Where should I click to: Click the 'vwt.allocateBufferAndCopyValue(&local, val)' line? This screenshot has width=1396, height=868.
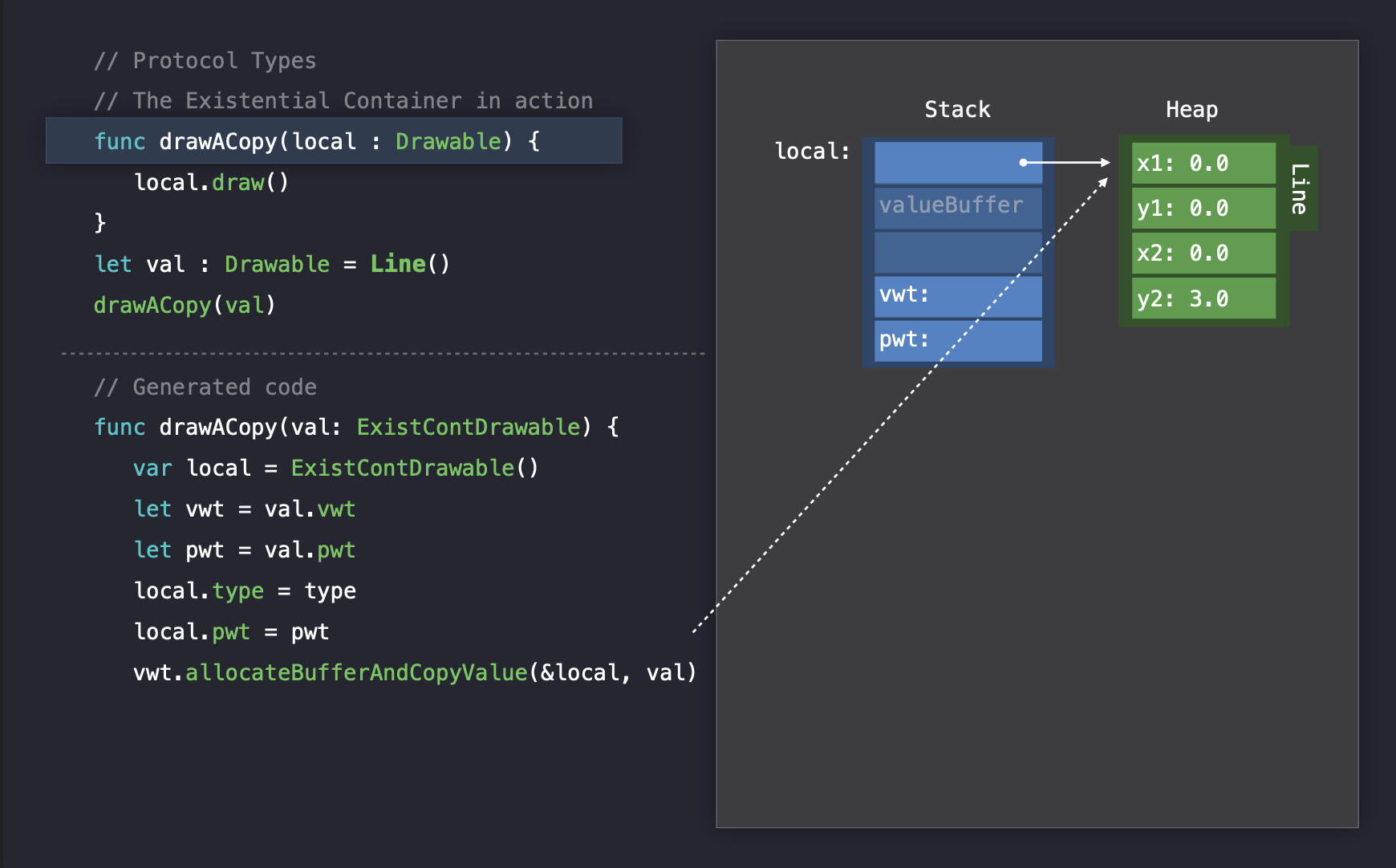(x=415, y=673)
